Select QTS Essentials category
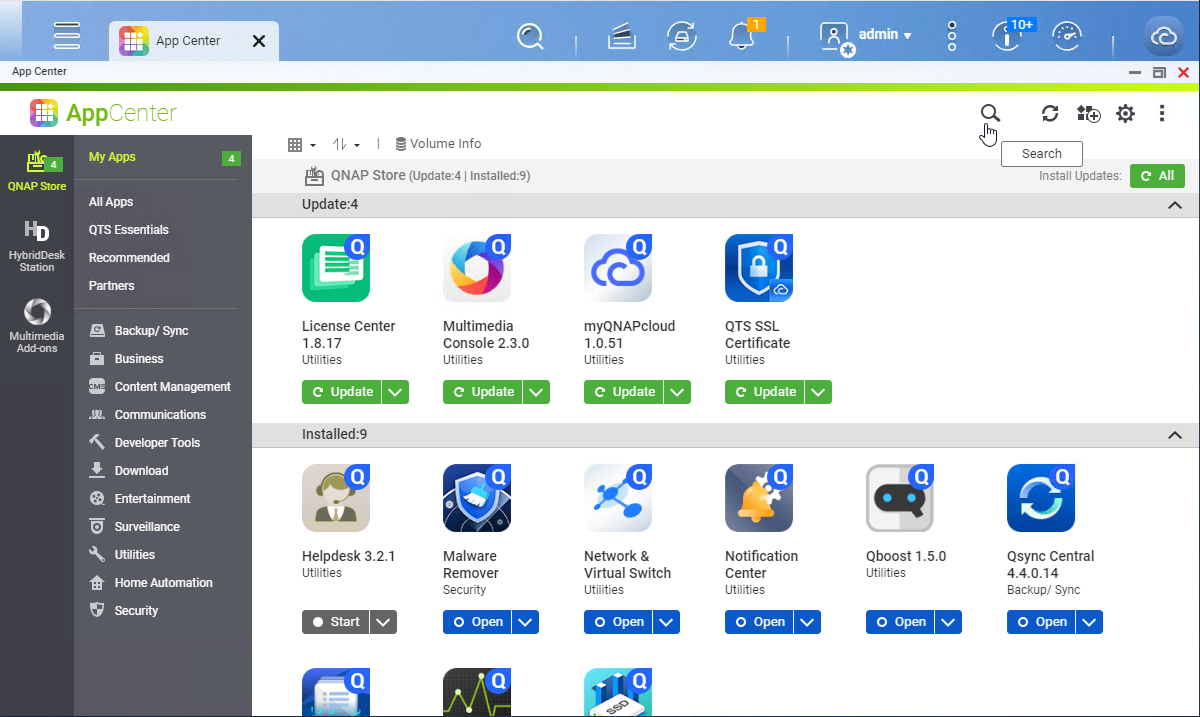Viewport: 1200px width, 717px height. tap(129, 230)
